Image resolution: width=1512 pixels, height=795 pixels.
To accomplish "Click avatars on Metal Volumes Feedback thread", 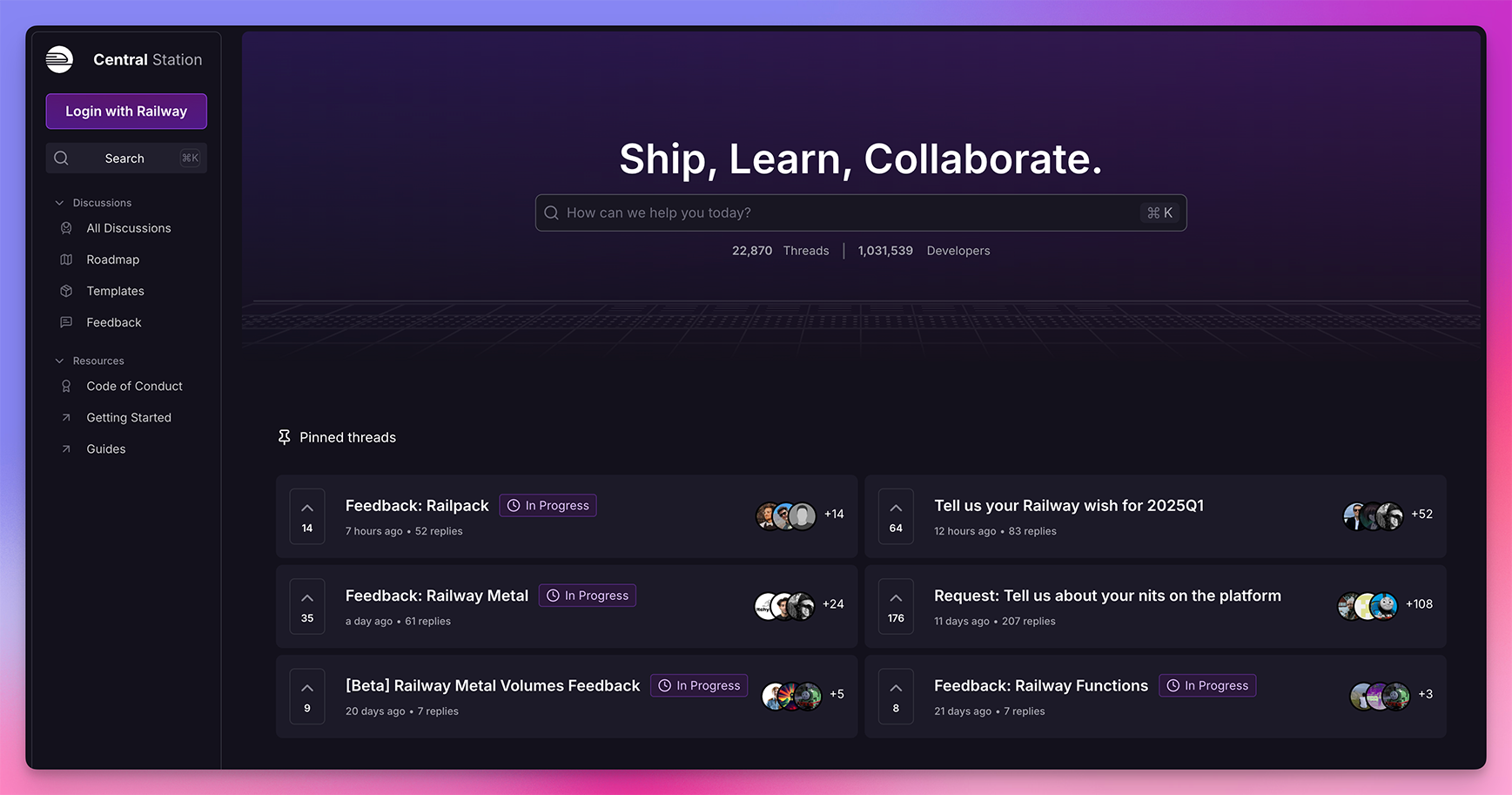I will tap(792, 696).
